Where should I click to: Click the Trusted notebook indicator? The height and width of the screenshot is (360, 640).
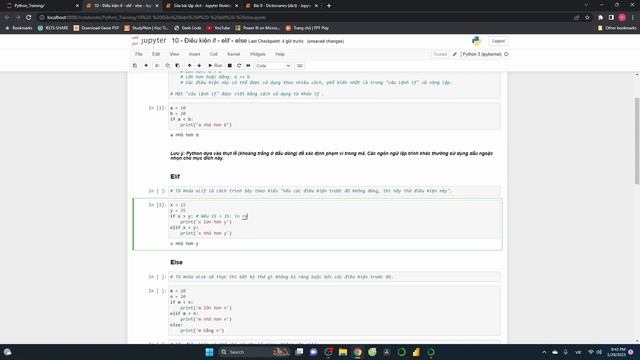pos(440,54)
